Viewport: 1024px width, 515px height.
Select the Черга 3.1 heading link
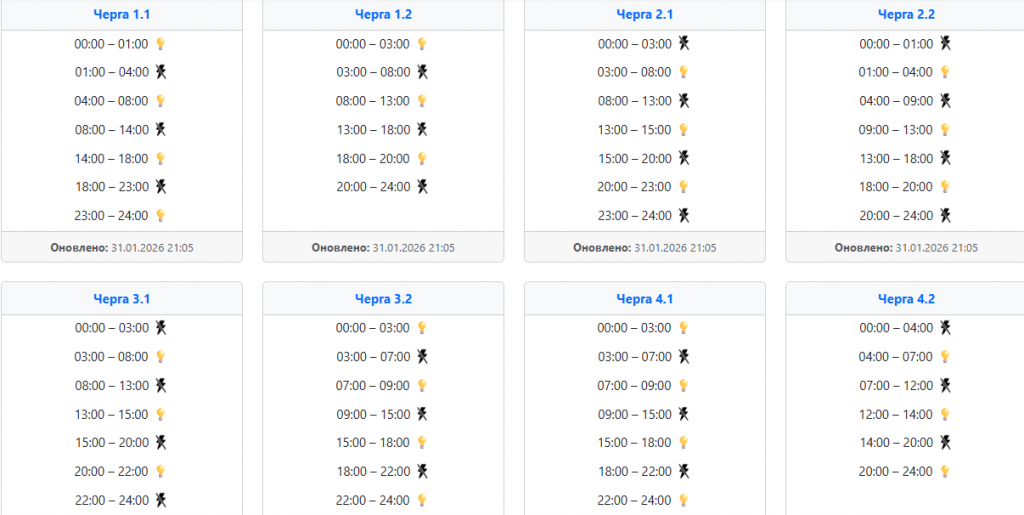pos(121,299)
